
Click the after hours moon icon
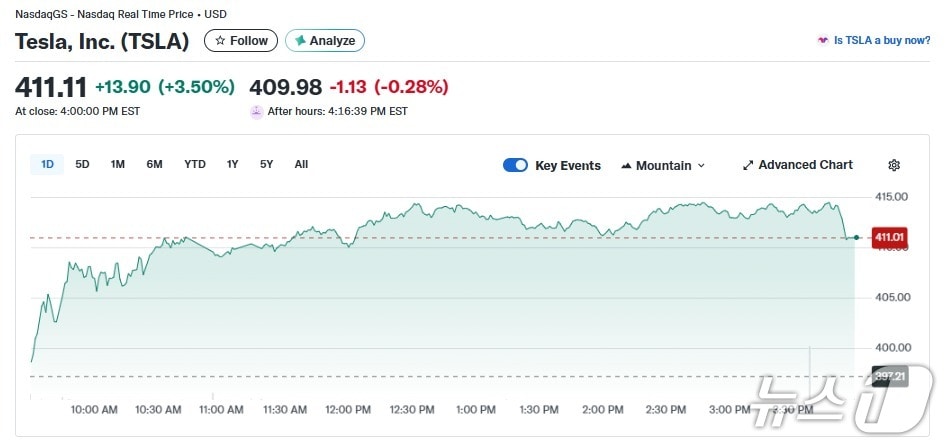(x=256, y=111)
